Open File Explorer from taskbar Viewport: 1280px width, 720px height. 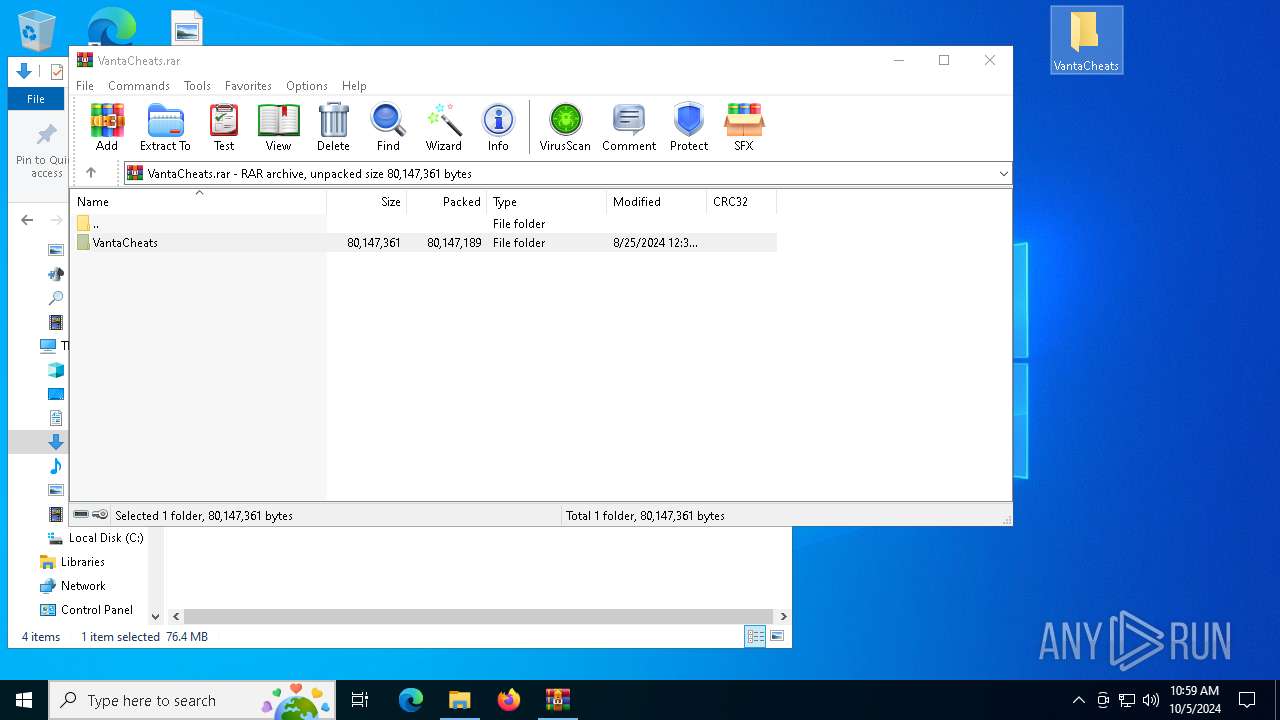[x=460, y=700]
